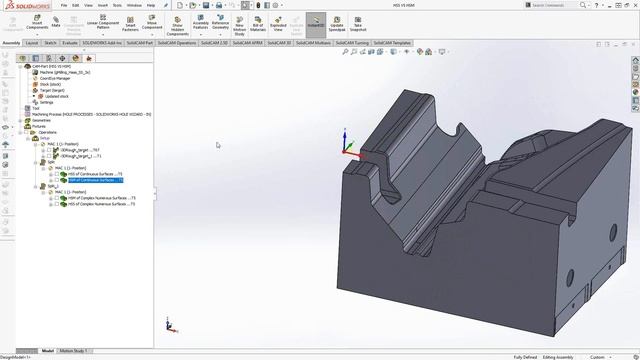Open the dropdown arrow under Linear Component Pattern

[103, 34]
